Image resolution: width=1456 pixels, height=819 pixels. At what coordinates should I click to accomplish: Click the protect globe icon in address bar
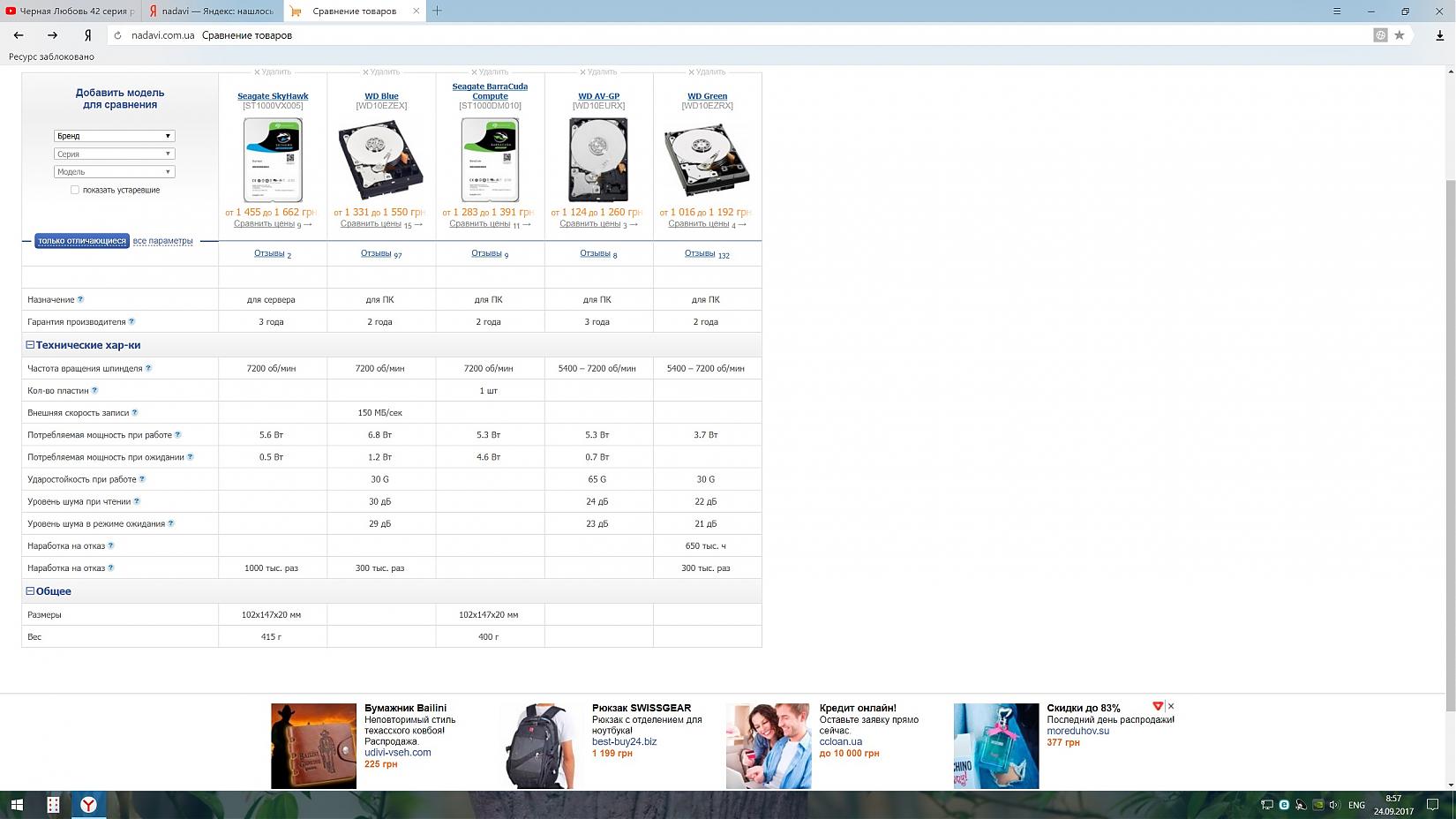tap(1380, 35)
